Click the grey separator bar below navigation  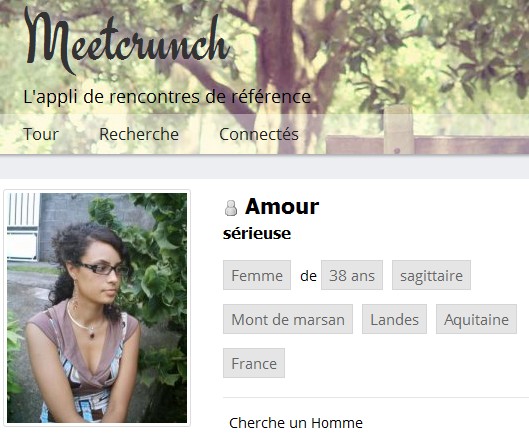tap(264, 167)
